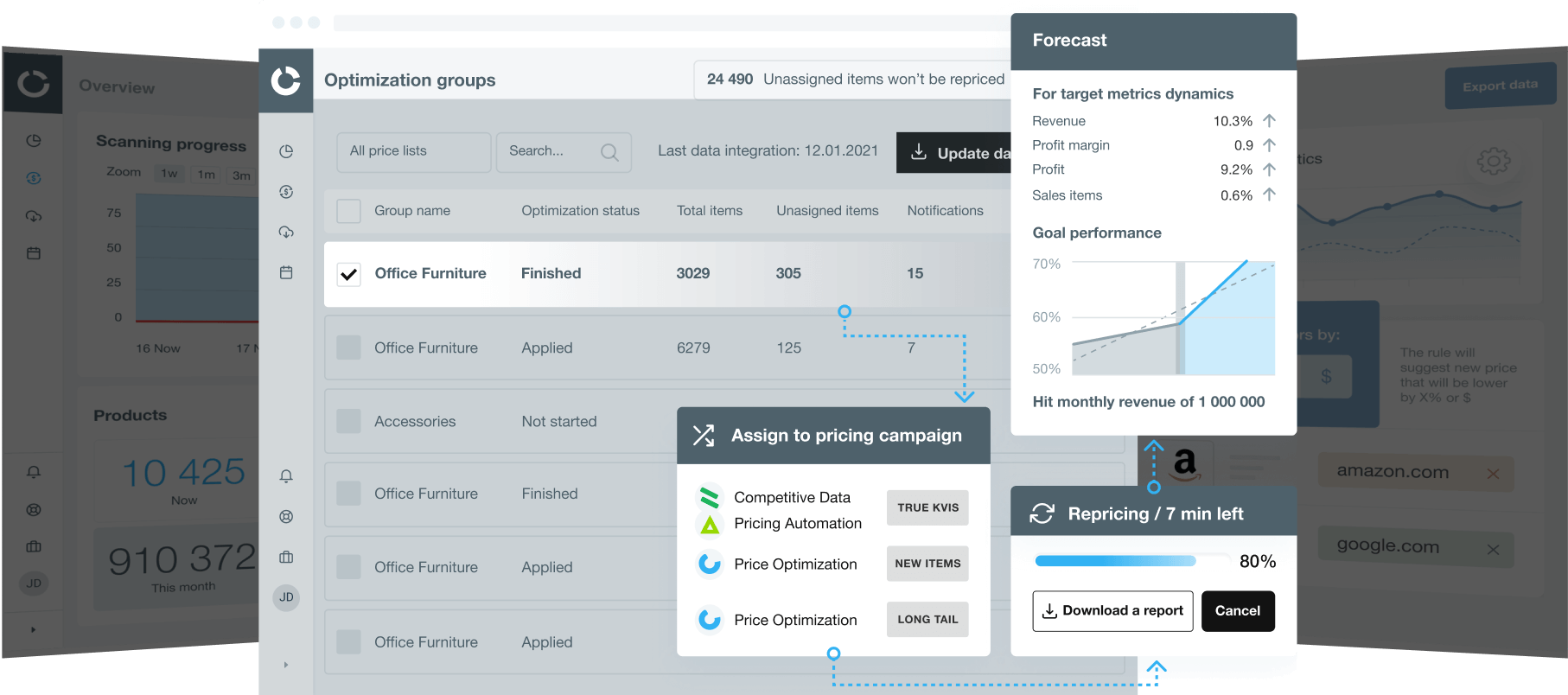
Task: Click the search magnifier icon
Action: [x=609, y=152]
